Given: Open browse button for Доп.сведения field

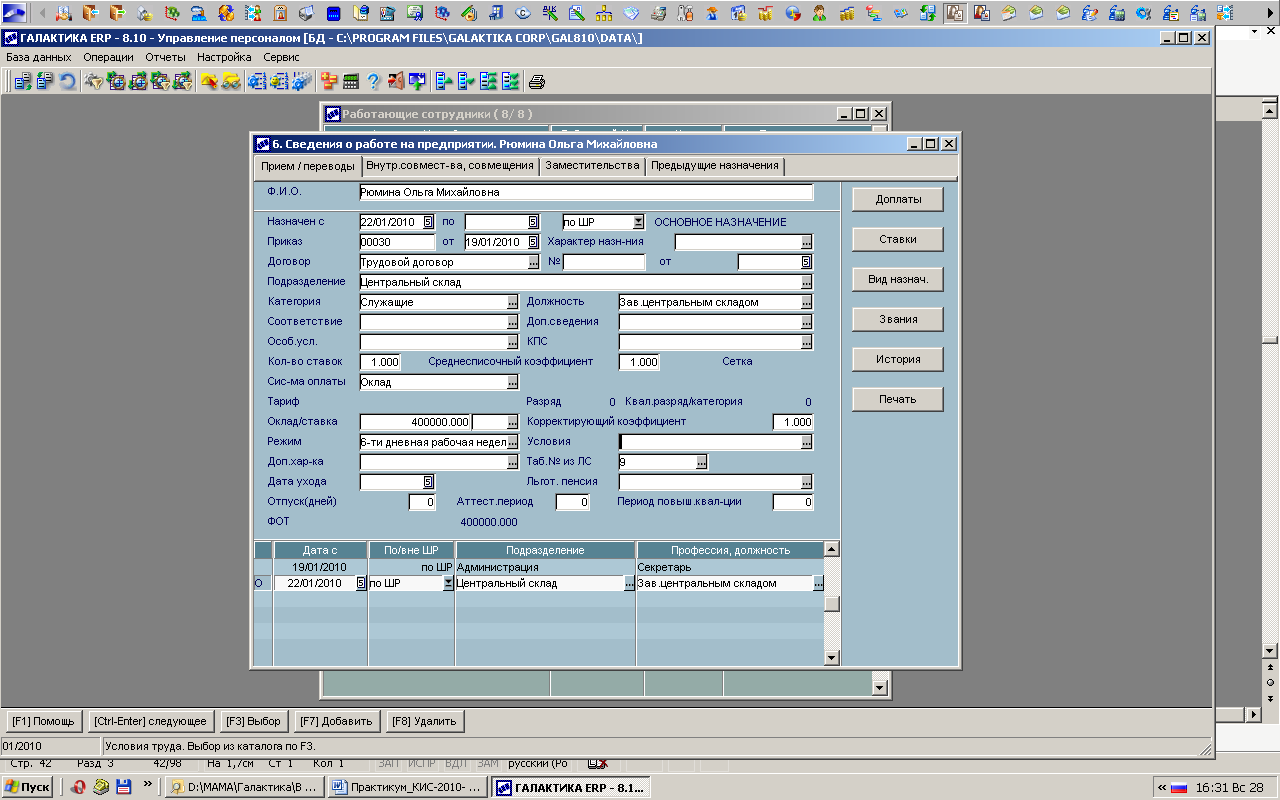Looking at the screenshot, I should click(x=806, y=322).
